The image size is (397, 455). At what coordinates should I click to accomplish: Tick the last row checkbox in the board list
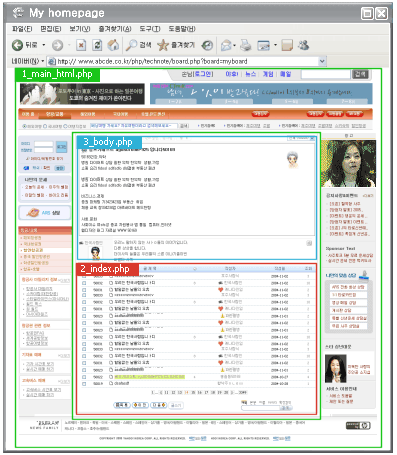point(84,384)
